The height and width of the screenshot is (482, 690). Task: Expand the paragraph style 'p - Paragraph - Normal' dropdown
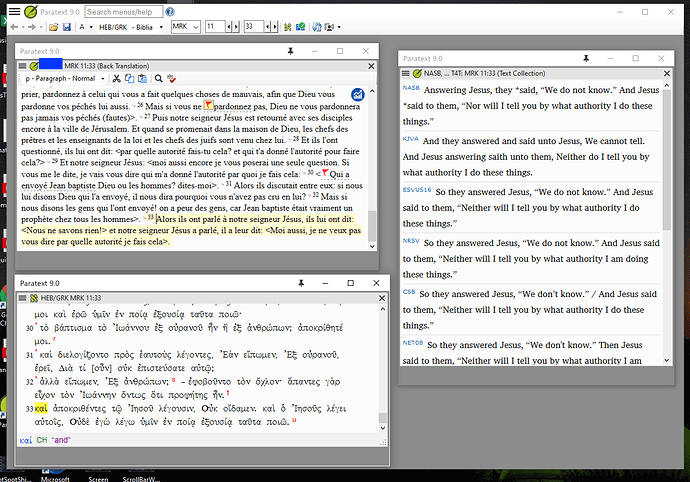(103, 79)
